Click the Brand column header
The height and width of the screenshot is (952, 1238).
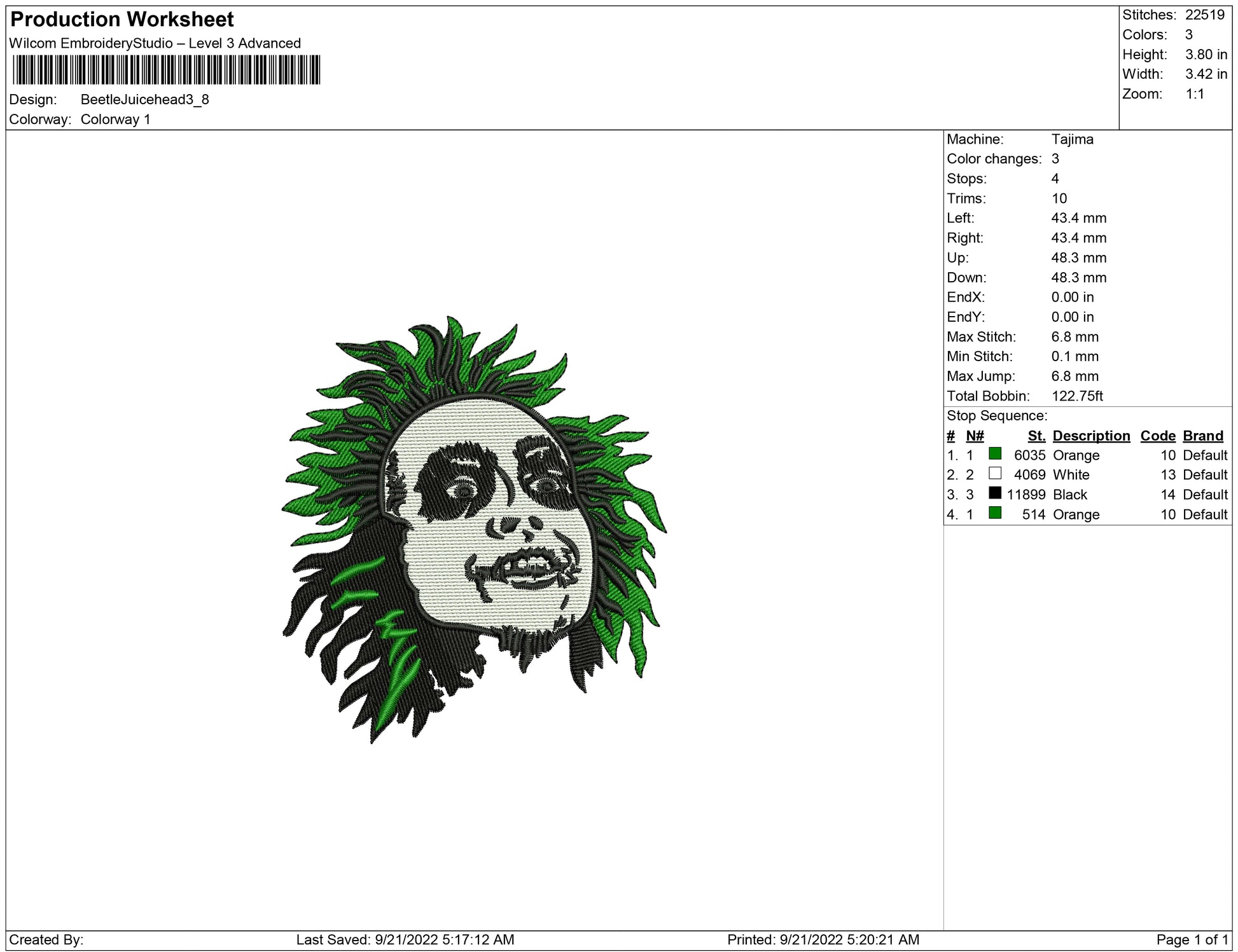pos(1203,436)
